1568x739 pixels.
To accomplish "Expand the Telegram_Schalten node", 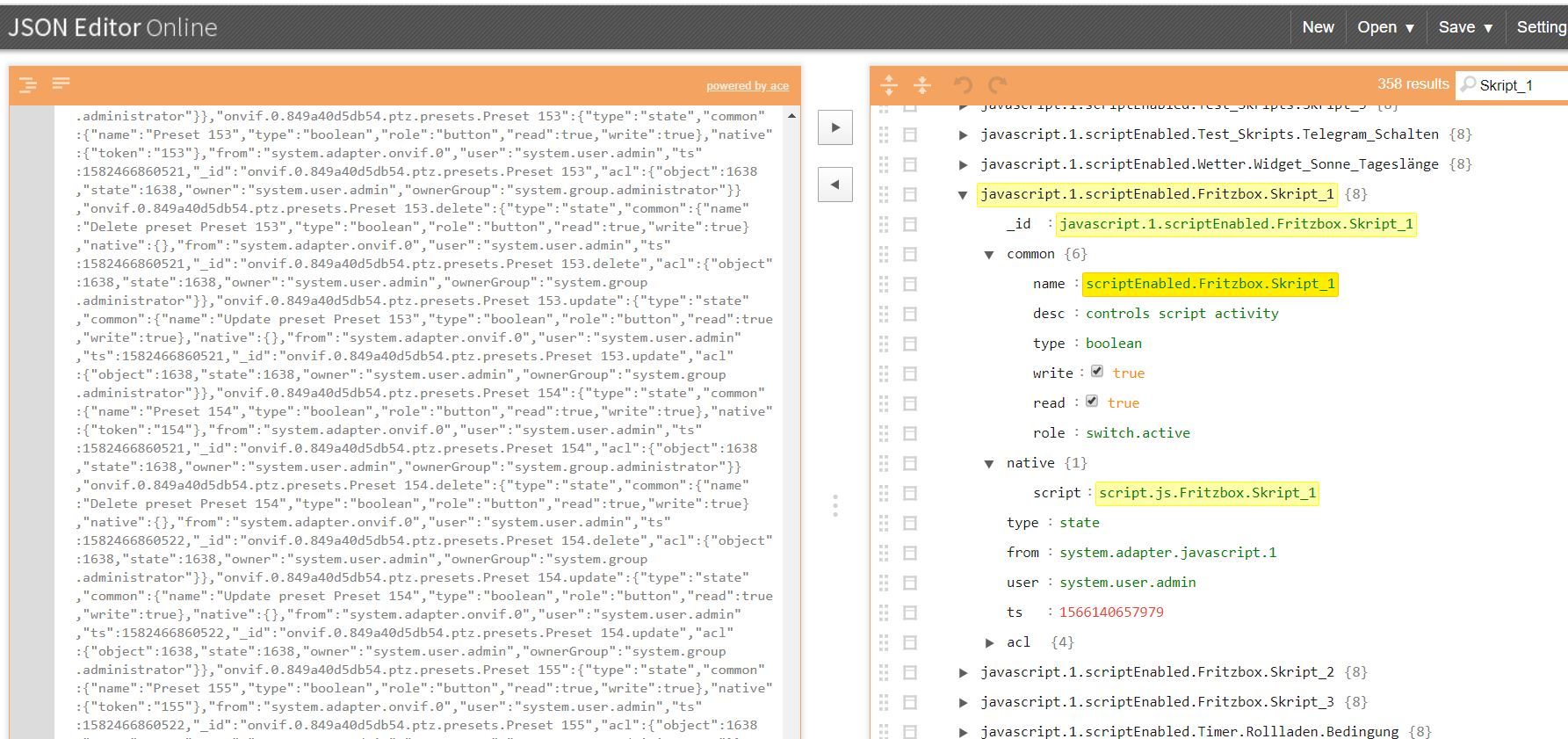I will 963,135.
